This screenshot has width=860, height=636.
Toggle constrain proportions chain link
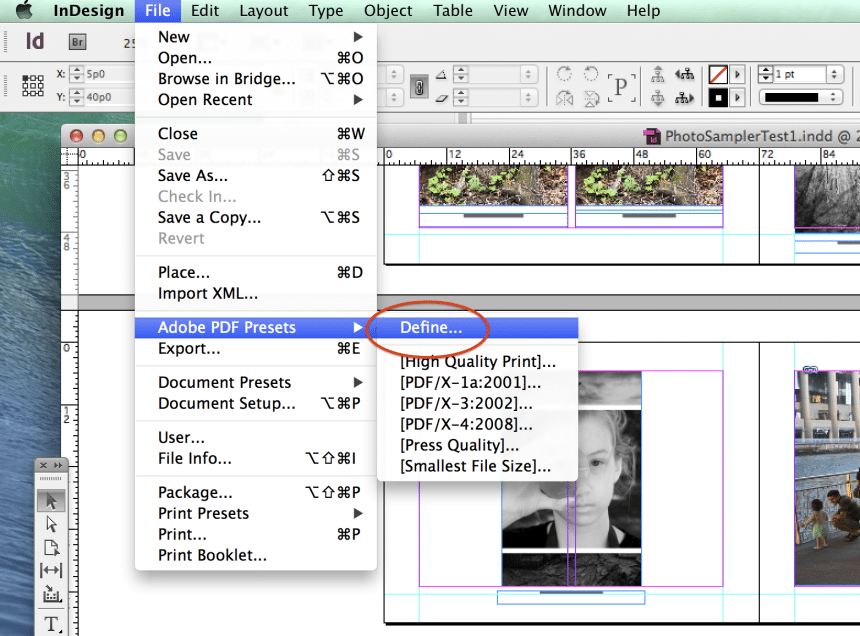419,87
